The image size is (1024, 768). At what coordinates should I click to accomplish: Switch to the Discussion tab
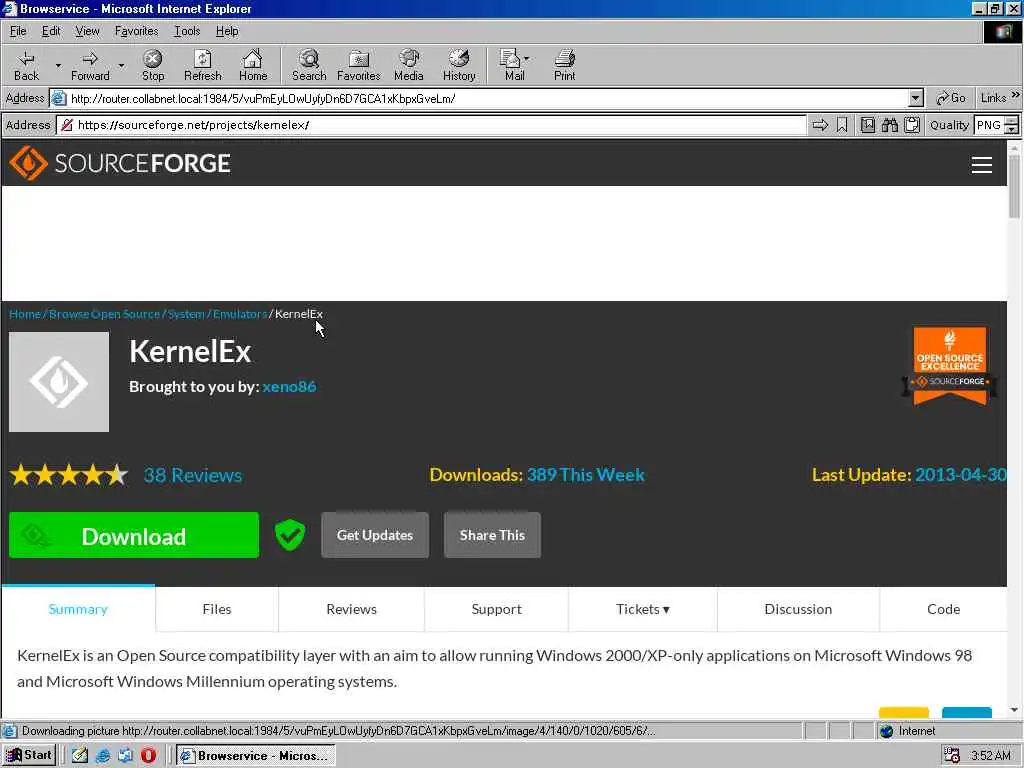pos(798,609)
